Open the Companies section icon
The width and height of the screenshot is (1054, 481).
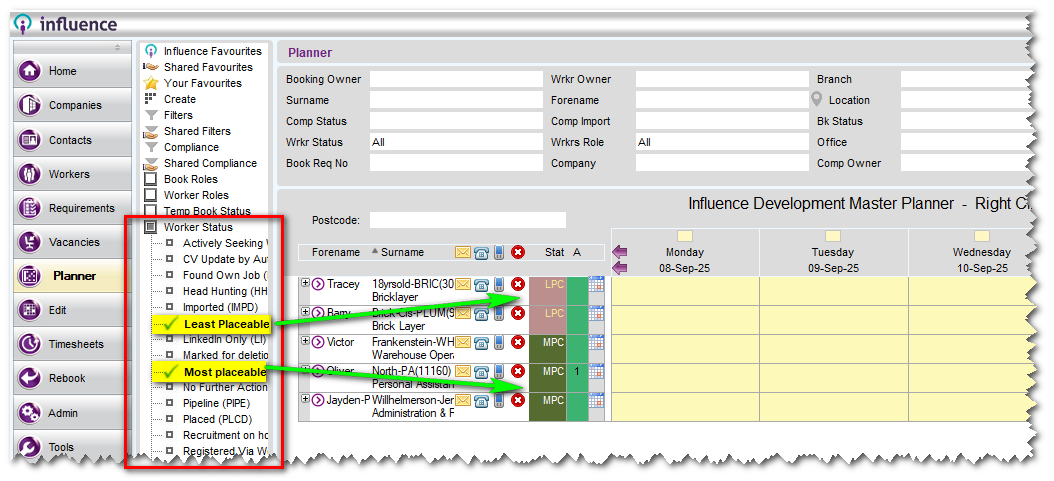pyautogui.click(x=30, y=105)
